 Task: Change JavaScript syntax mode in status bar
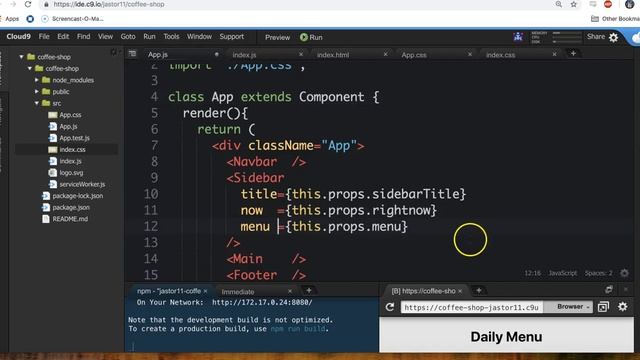tap(563, 273)
